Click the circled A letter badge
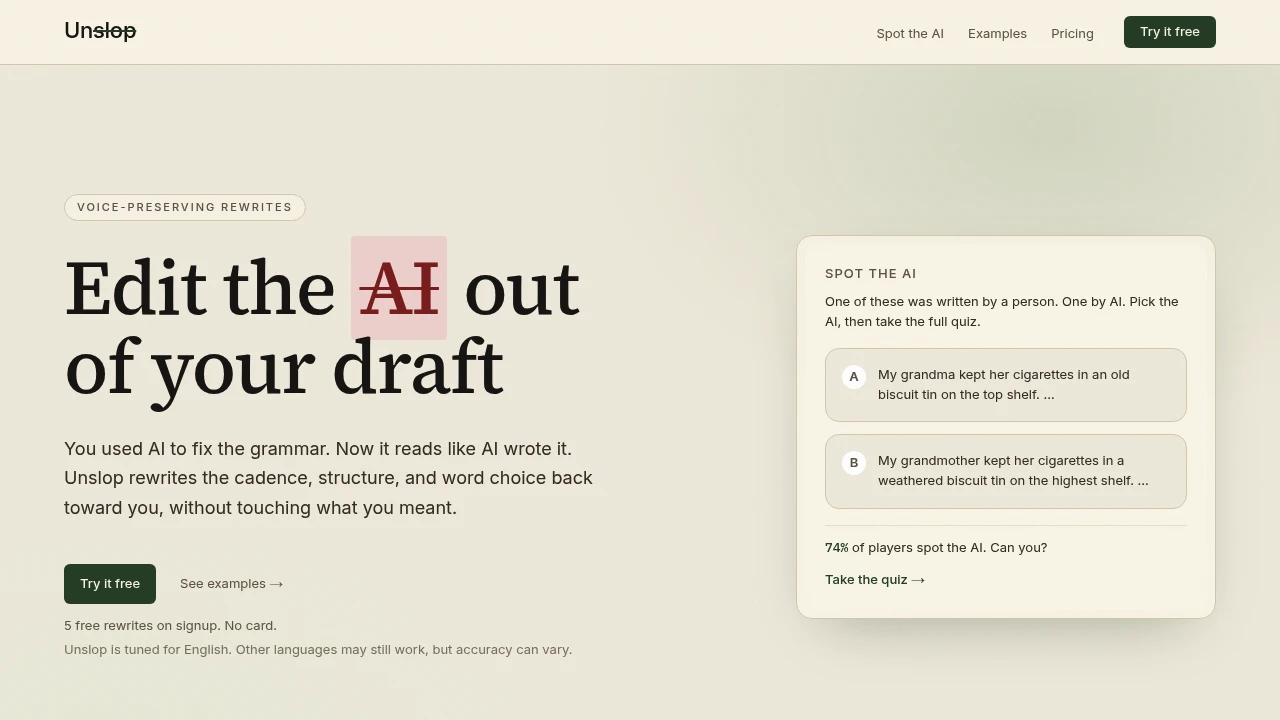Screen dimensions: 1280x720 tap(854, 377)
